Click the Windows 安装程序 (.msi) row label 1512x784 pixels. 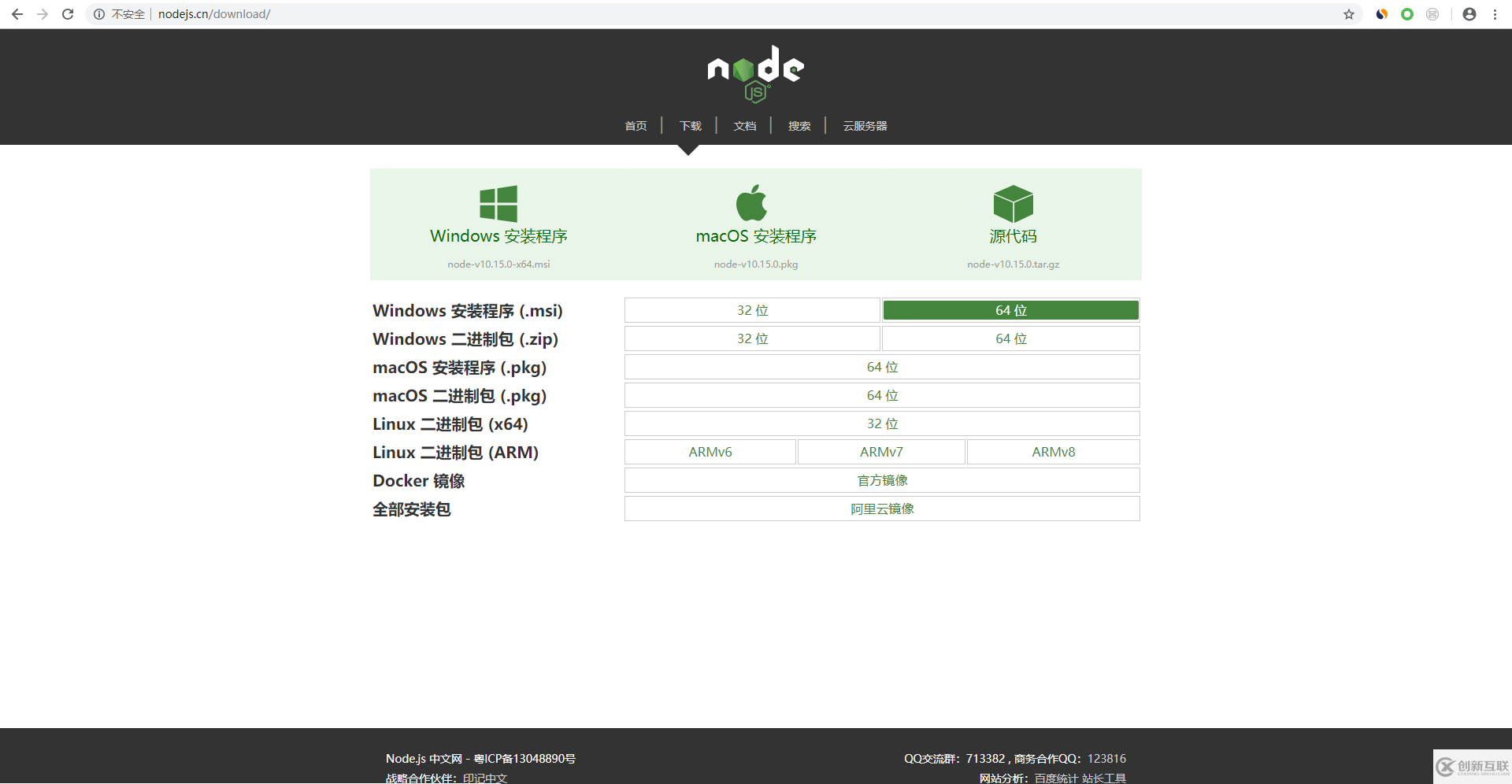(x=468, y=311)
